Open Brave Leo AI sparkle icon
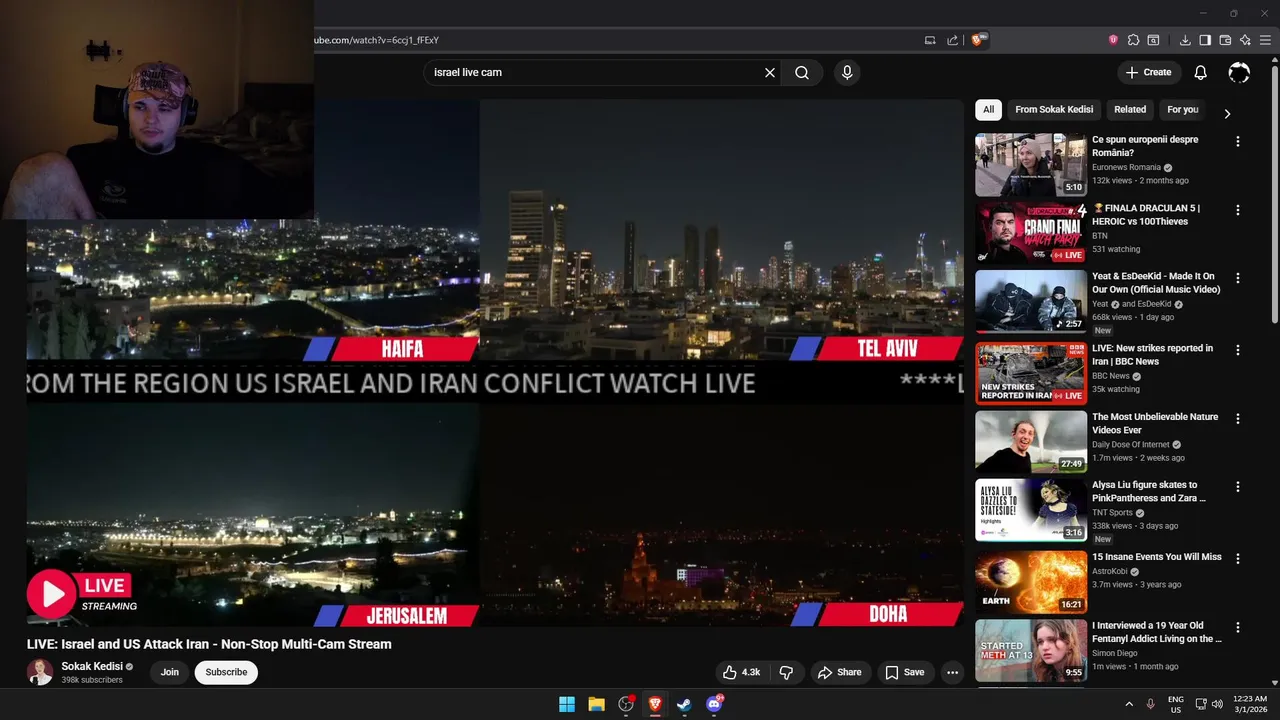This screenshot has height=720, width=1280. tap(1245, 40)
